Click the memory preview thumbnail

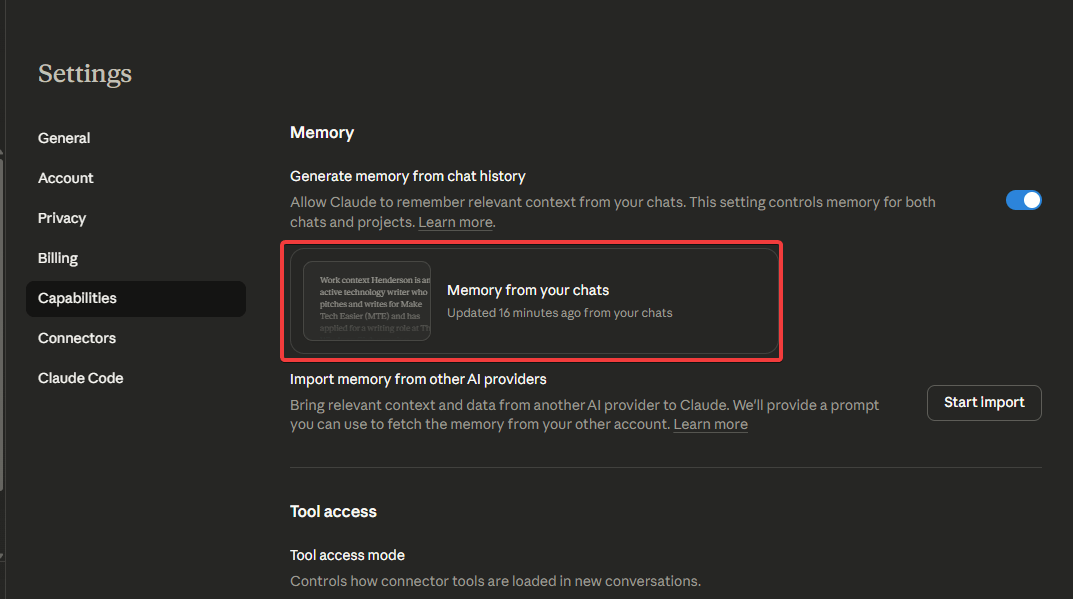point(367,301)
